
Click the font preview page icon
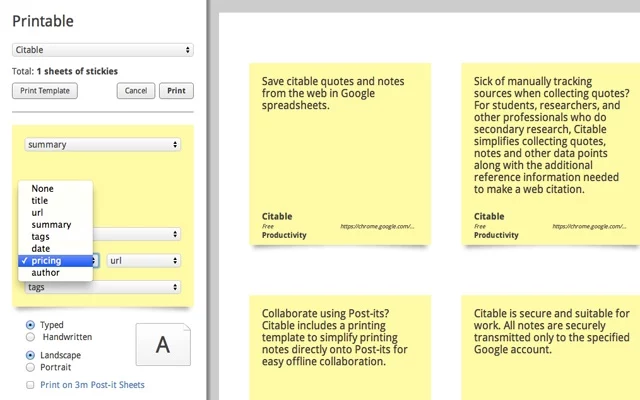coord(163,344)
